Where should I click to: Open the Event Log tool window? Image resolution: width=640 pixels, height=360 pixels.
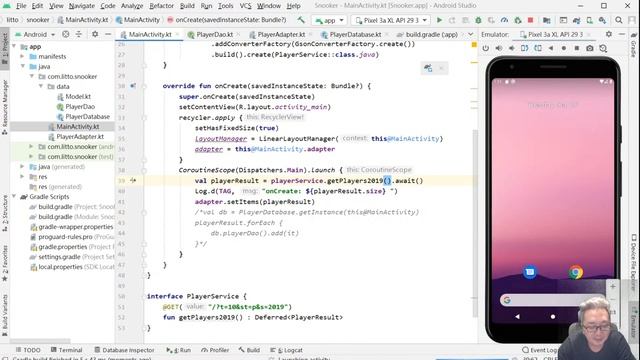coord(539,350)
